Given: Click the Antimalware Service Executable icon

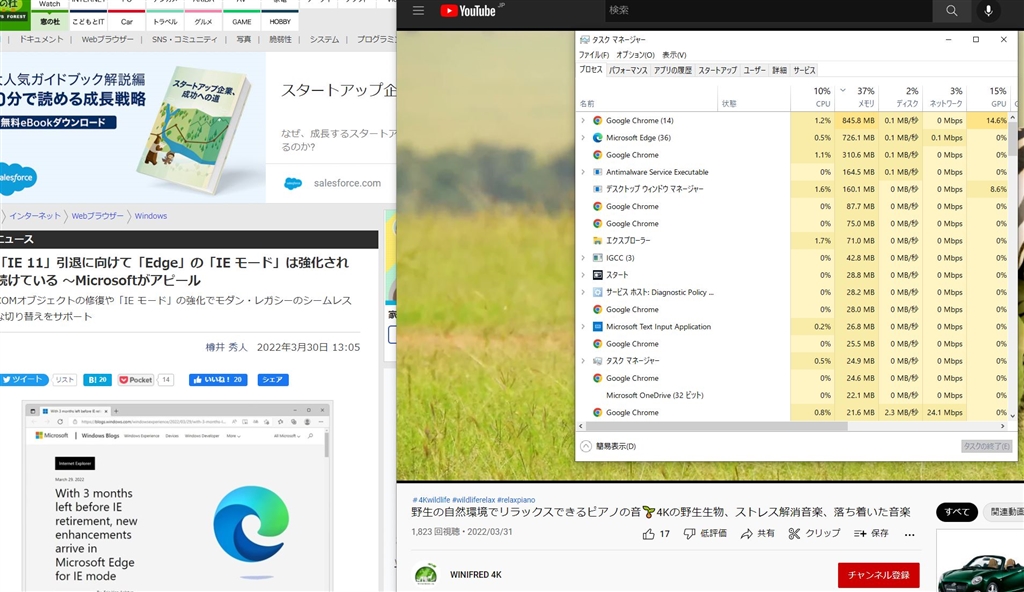Looking at the screenshot, I should coord(597,172).
